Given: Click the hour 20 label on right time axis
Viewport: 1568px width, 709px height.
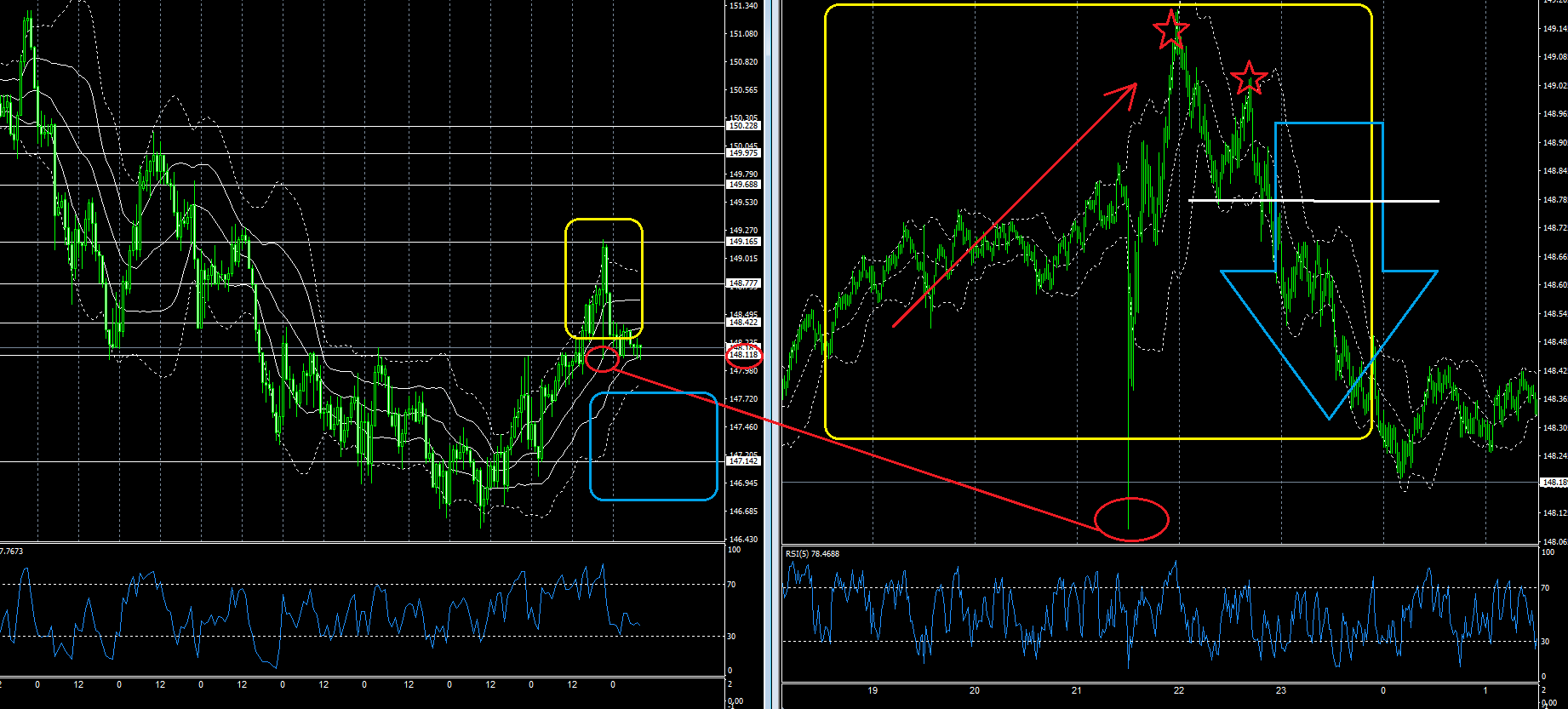Looking at the screenshot, I should pos(975,690).
